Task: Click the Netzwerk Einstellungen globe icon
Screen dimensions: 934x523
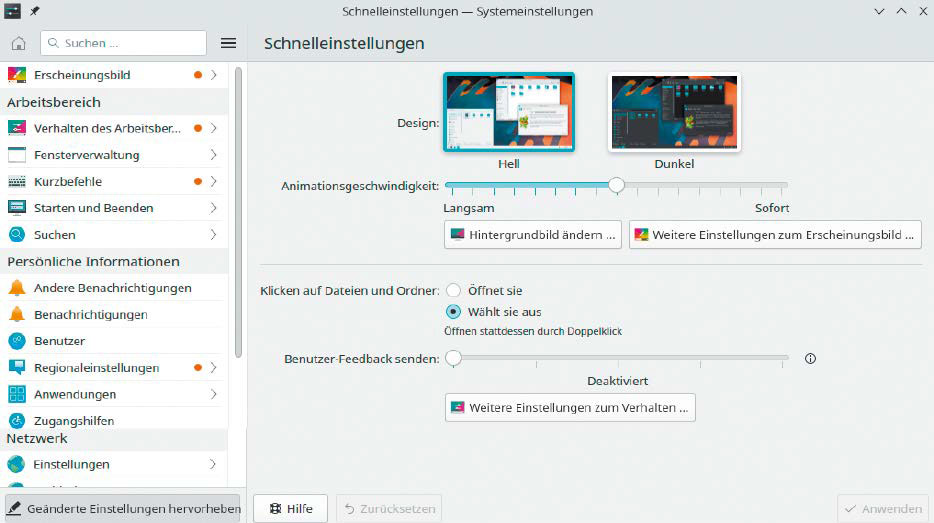Action: point(16,464)
